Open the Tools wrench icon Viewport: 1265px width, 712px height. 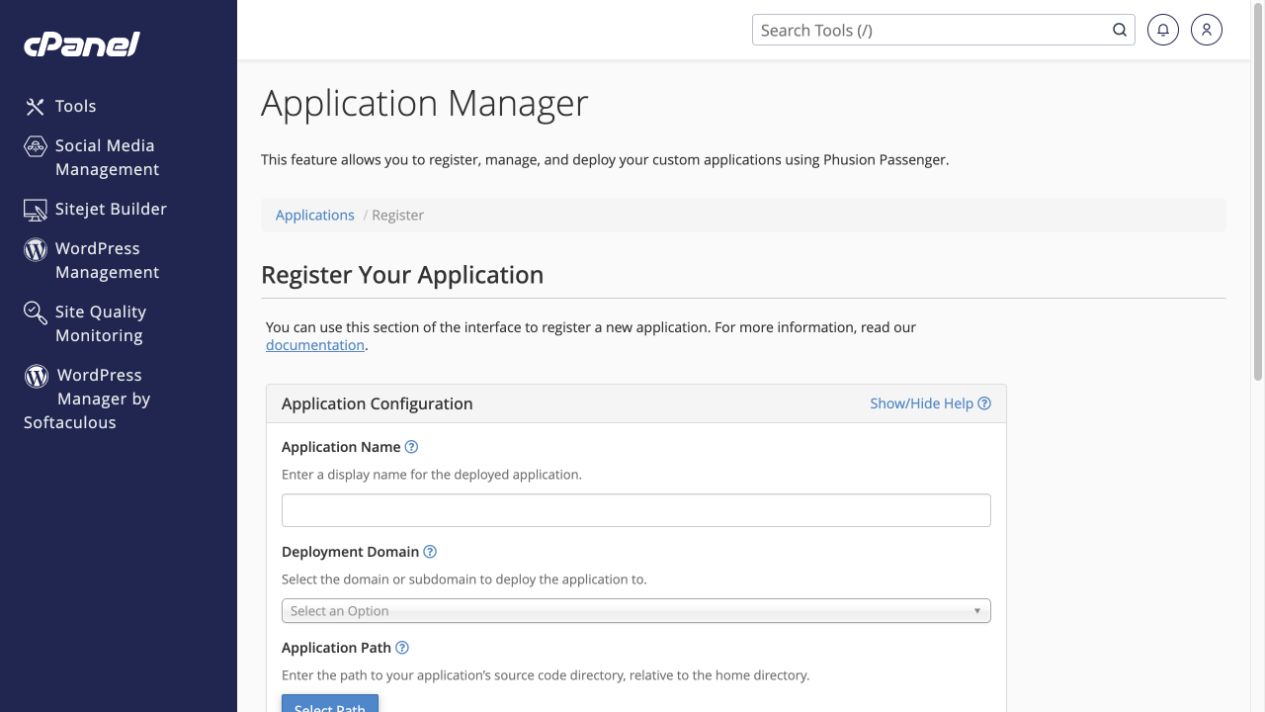(x=35, y=106)
